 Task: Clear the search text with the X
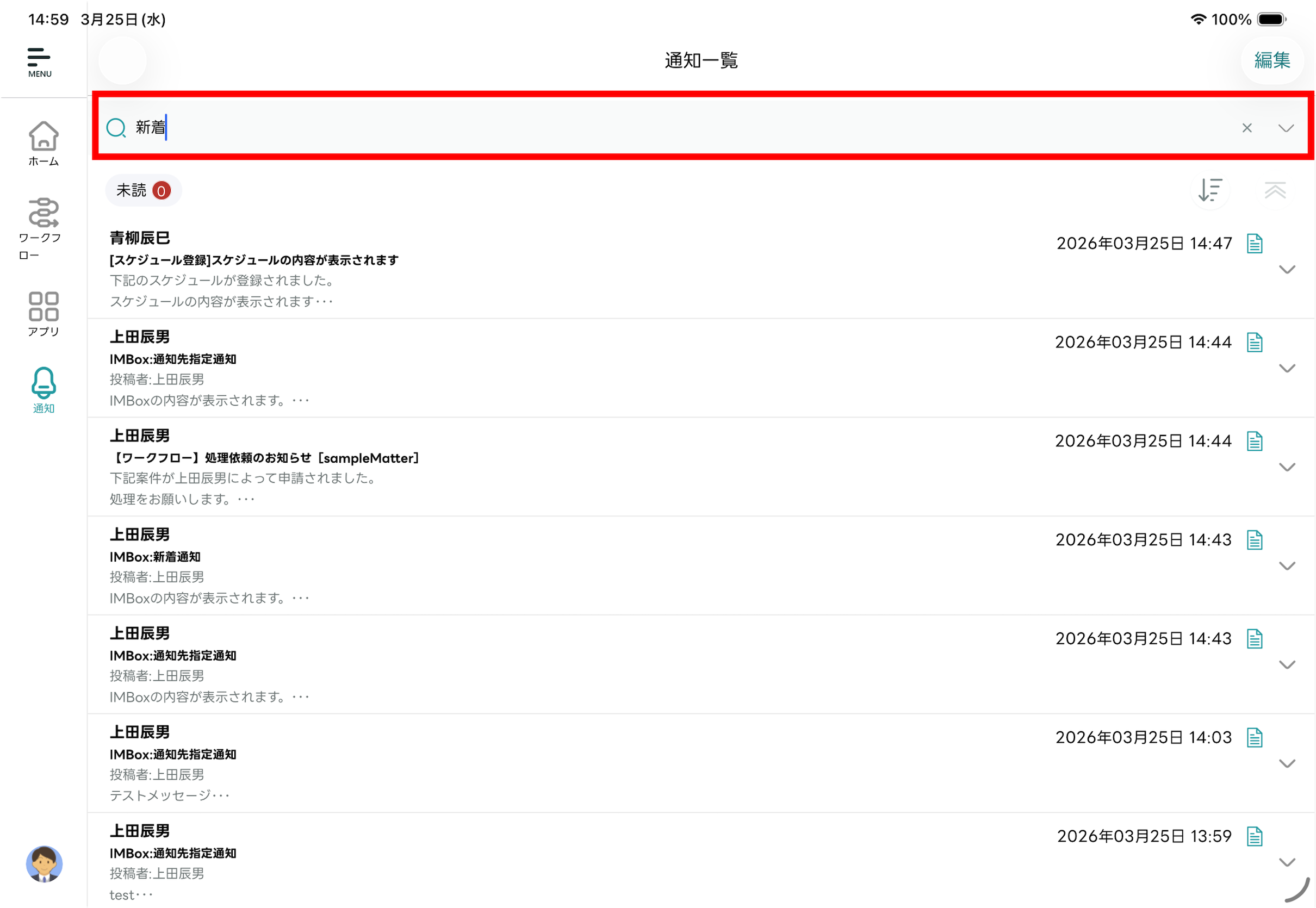click(x=1246, y=128)
